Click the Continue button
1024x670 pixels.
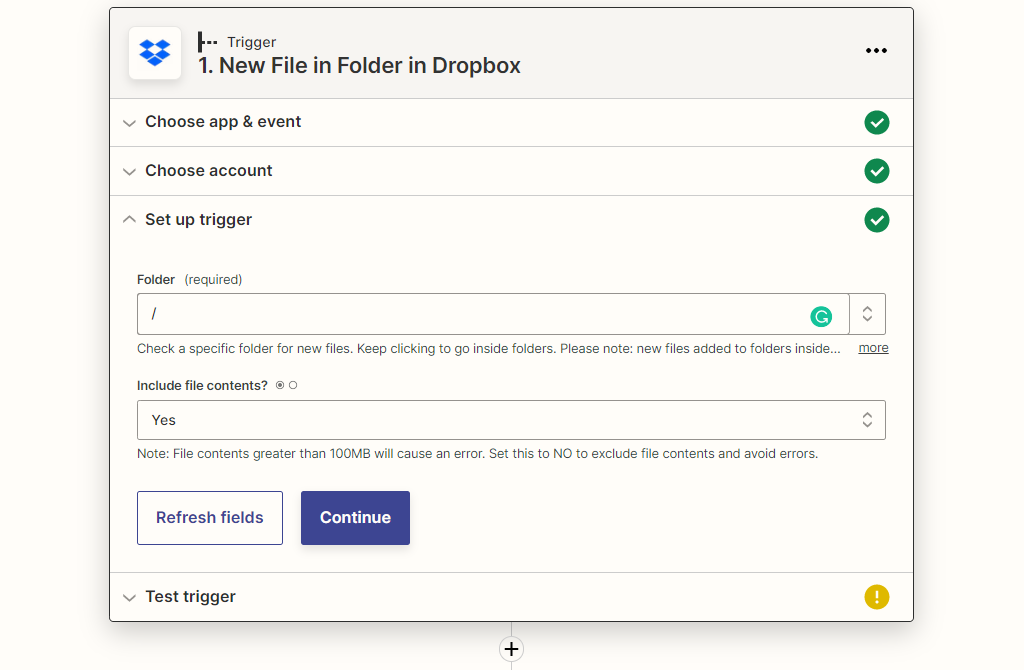click(x=355, y=517)
